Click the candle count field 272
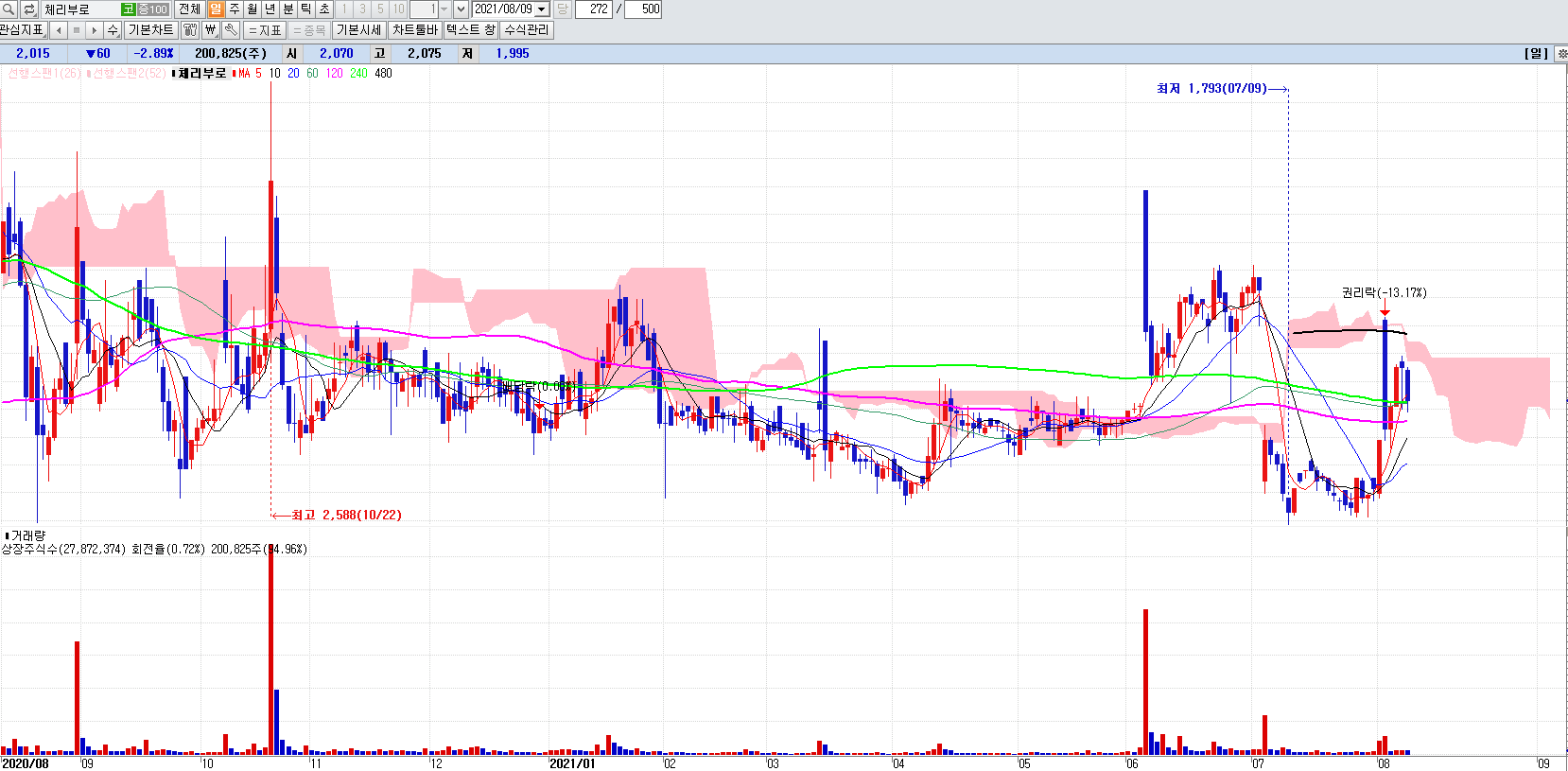1568x771 pixels. coord(593,9)
